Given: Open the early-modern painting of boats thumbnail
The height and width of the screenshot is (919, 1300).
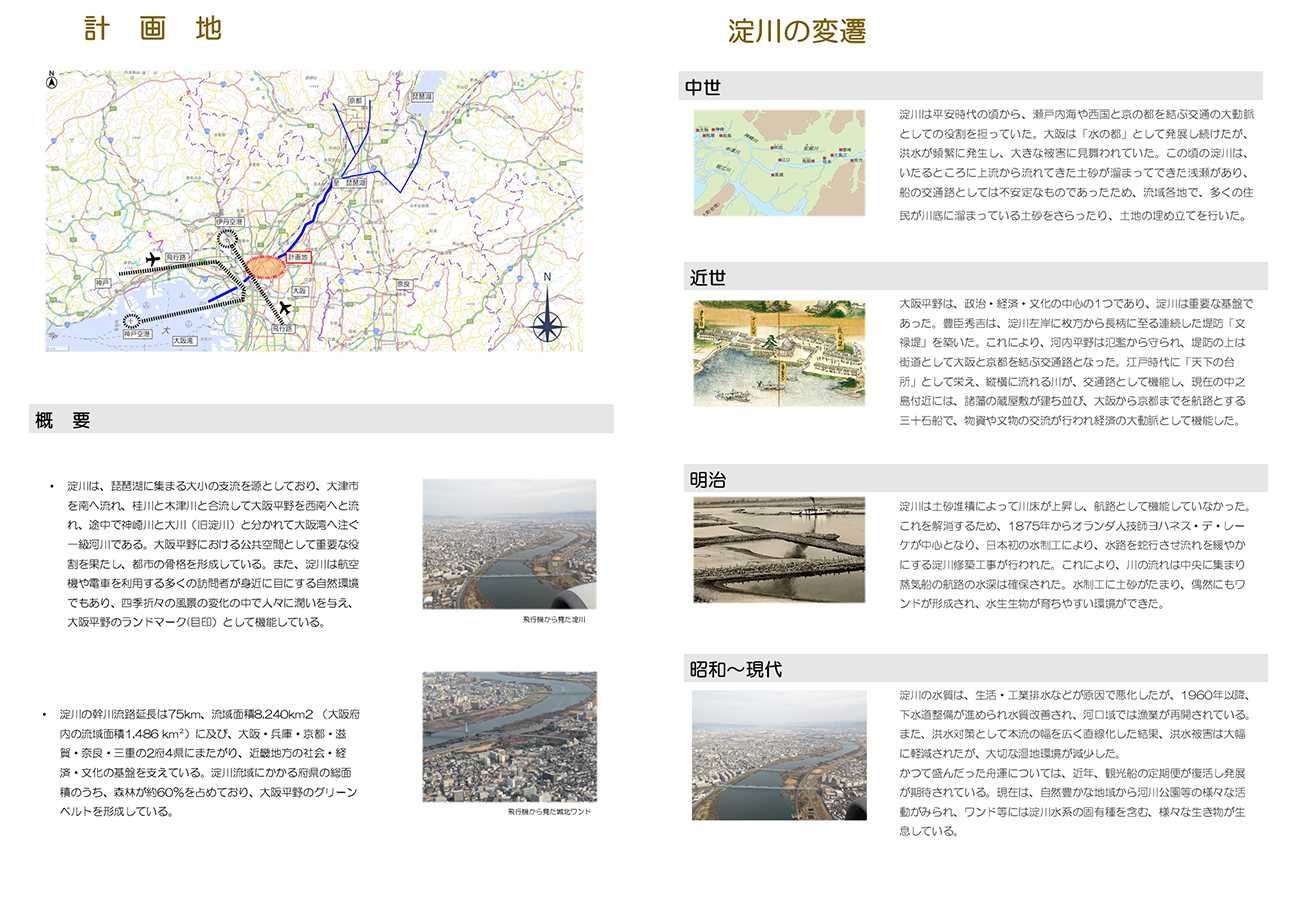Looking at the screenshot, I should point(779,353).
